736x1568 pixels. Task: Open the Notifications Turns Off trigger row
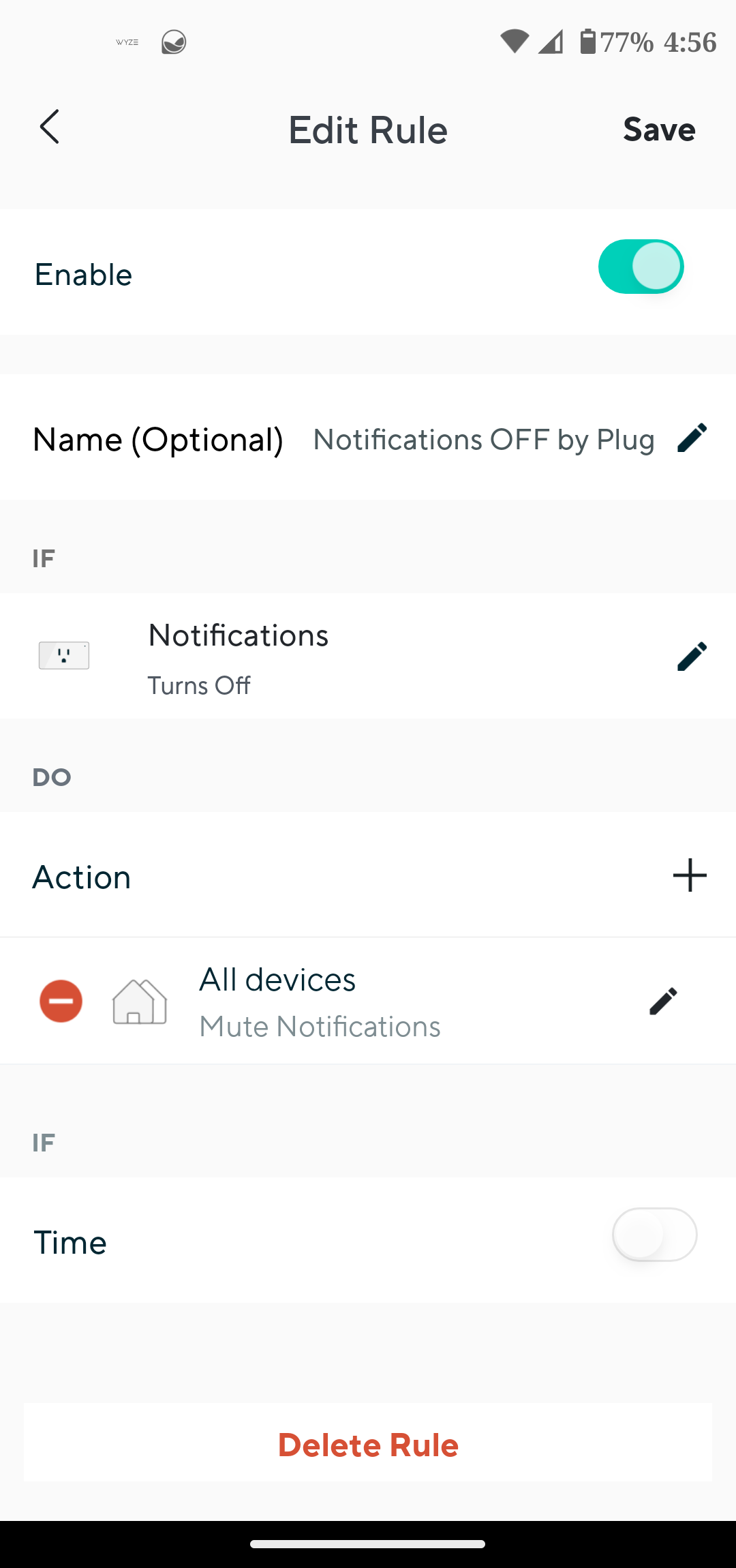click(x=368, y=656)
